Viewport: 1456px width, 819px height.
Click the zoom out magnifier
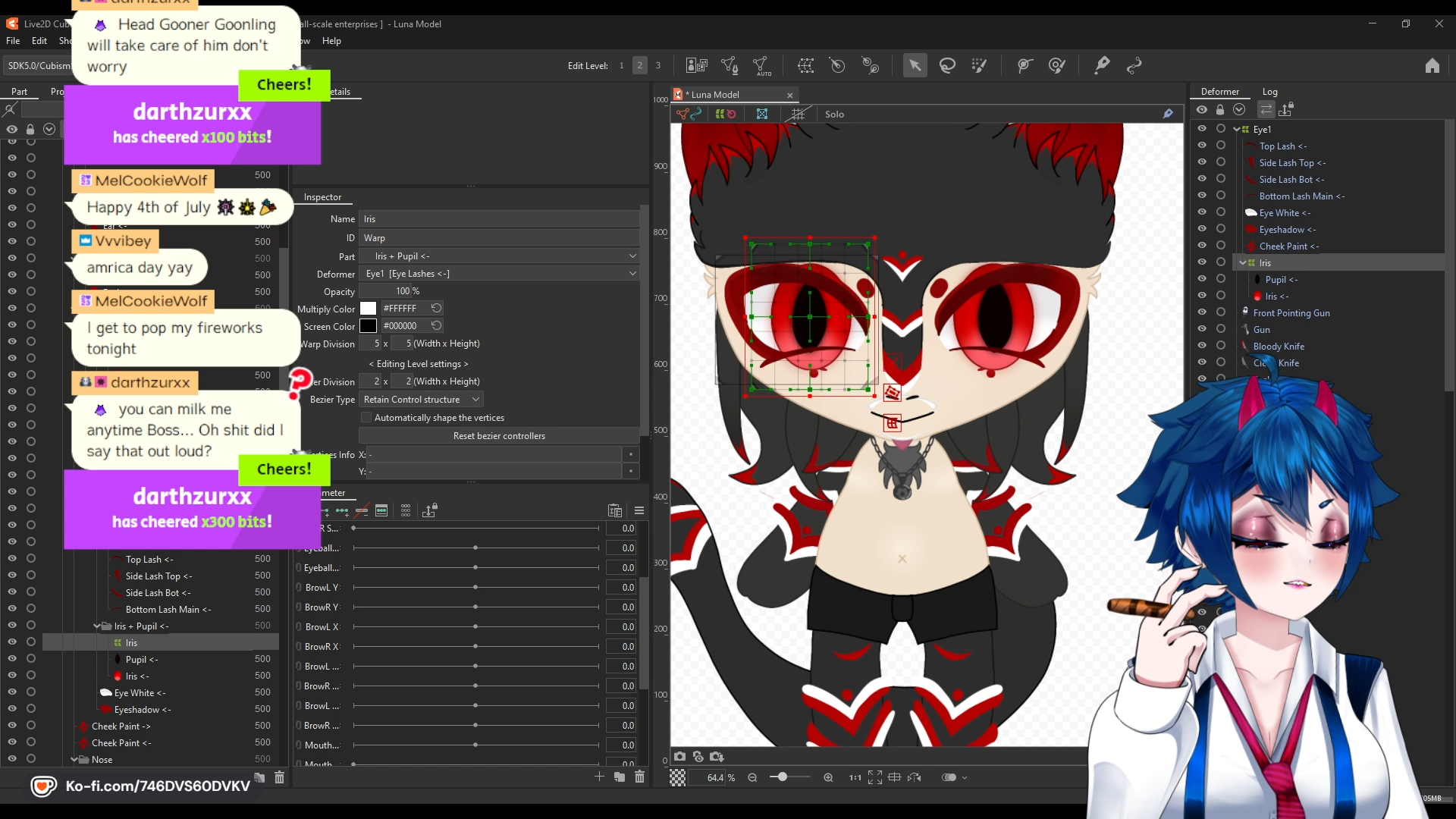point(752,777)
